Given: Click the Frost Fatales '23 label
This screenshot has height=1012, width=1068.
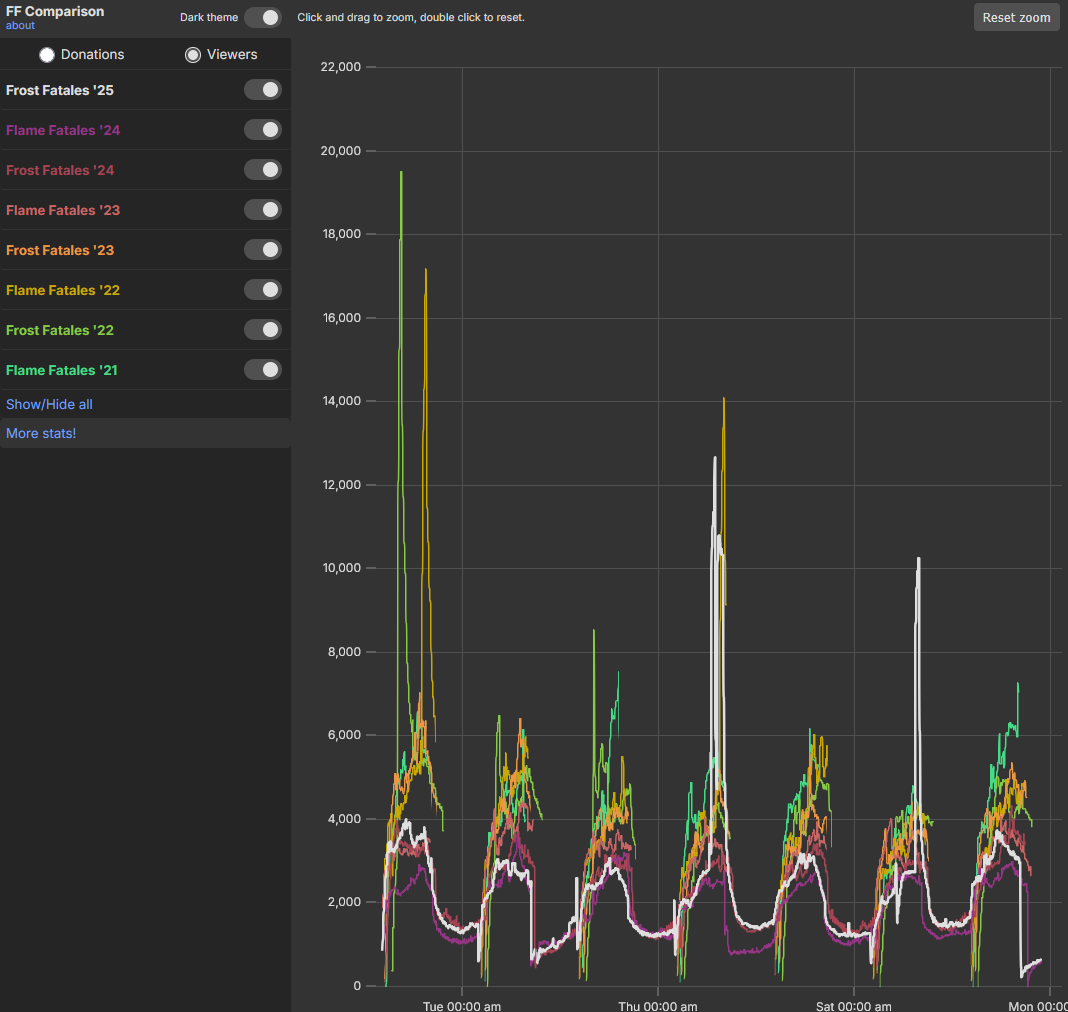Looking at the screenshot, I should tap(60, 251).
